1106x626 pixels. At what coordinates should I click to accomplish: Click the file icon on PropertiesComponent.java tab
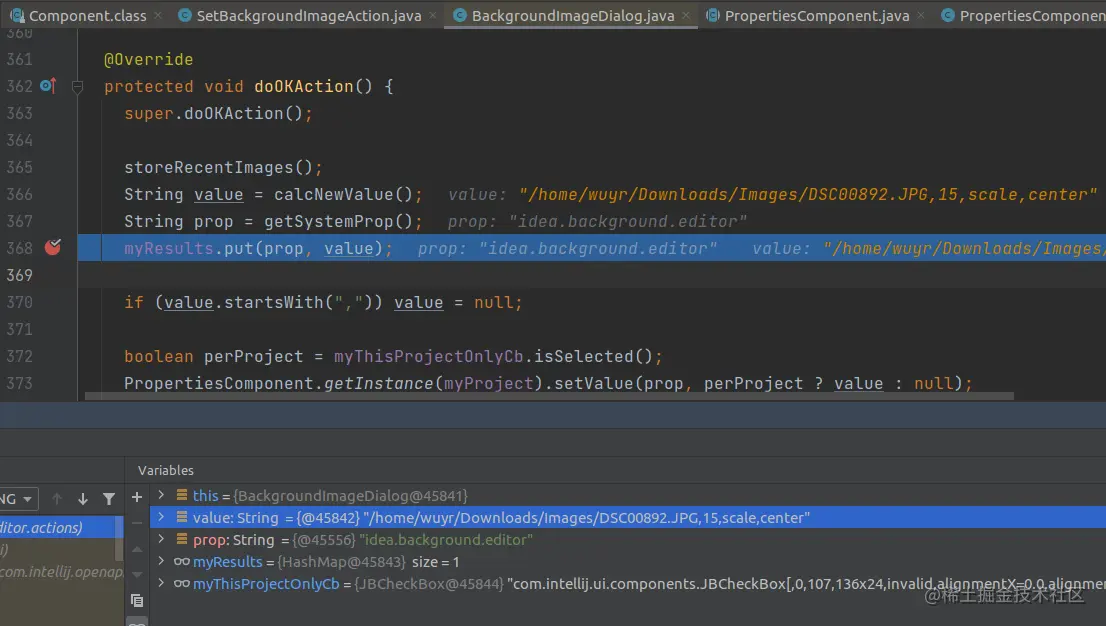pos(713,15)
